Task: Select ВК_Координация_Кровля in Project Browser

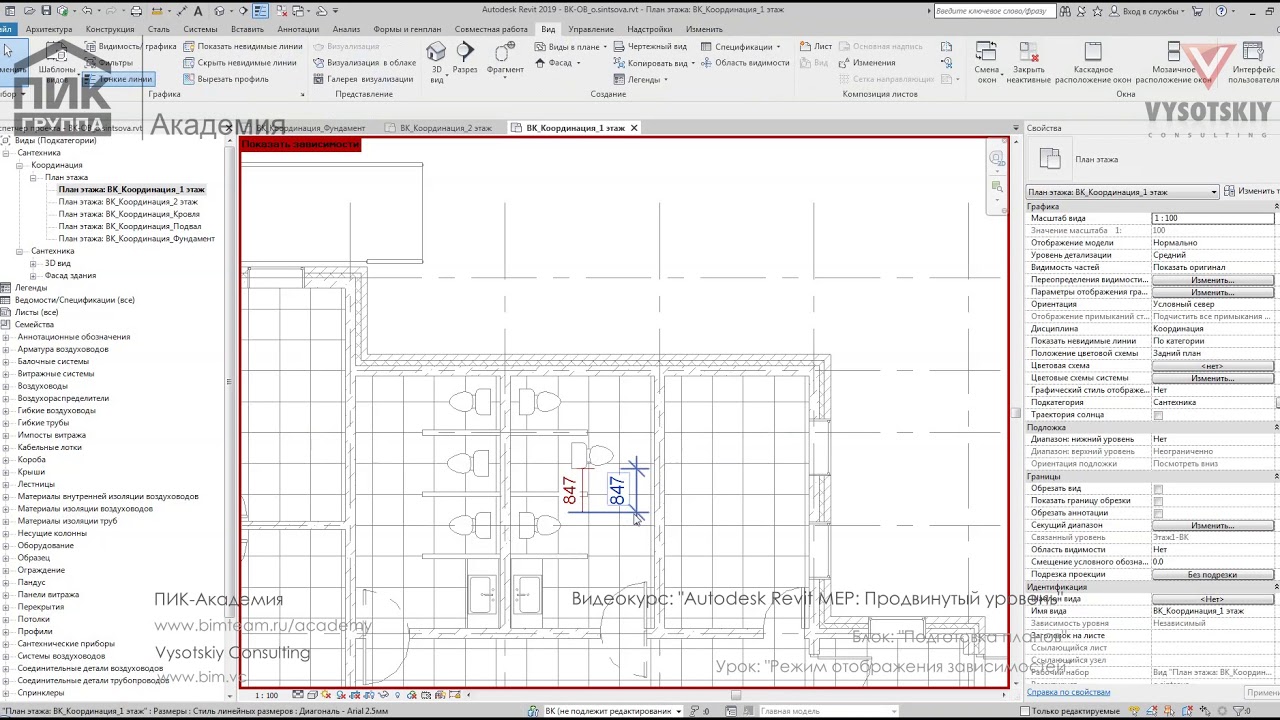Action: [128, 214]
